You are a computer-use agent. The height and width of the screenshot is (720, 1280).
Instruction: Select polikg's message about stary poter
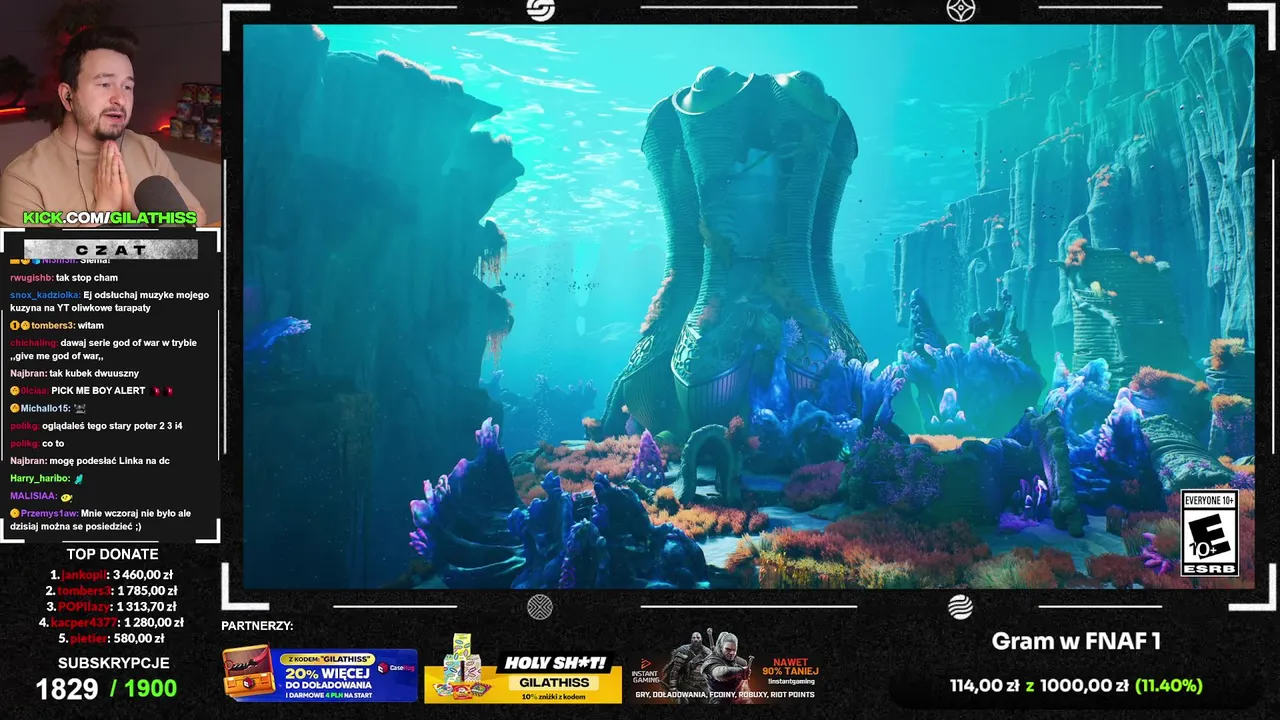tap(97, 426)
